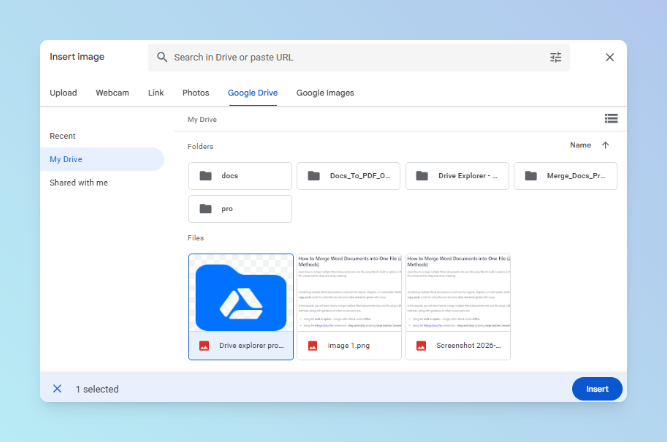
Task: Select the Drive explorer pro thumbnail
Action: point(241,293)
